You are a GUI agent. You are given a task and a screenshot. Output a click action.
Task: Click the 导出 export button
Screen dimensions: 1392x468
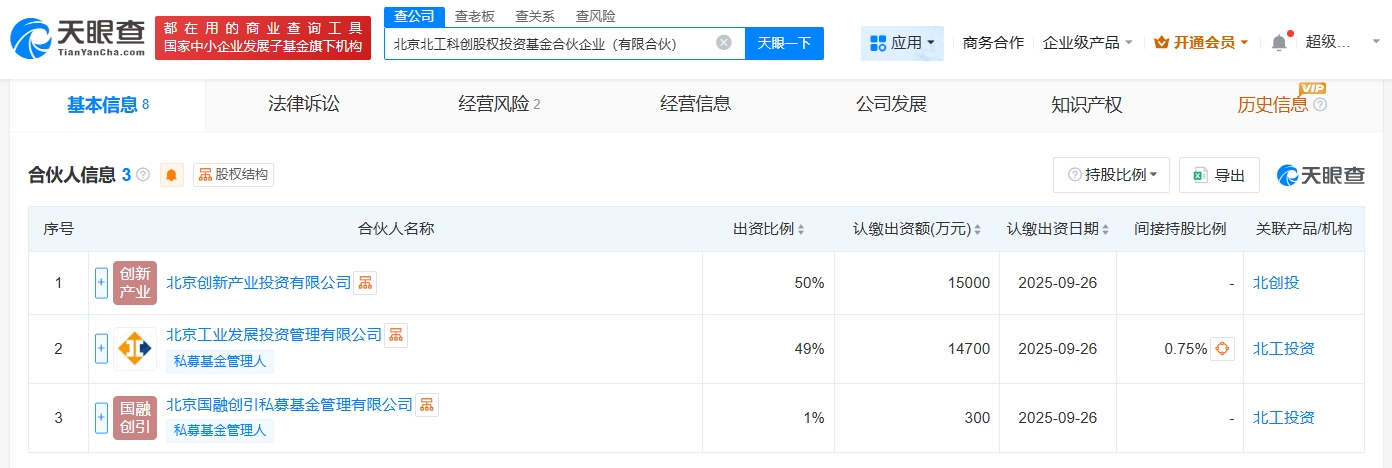(x=1219, y=175)
